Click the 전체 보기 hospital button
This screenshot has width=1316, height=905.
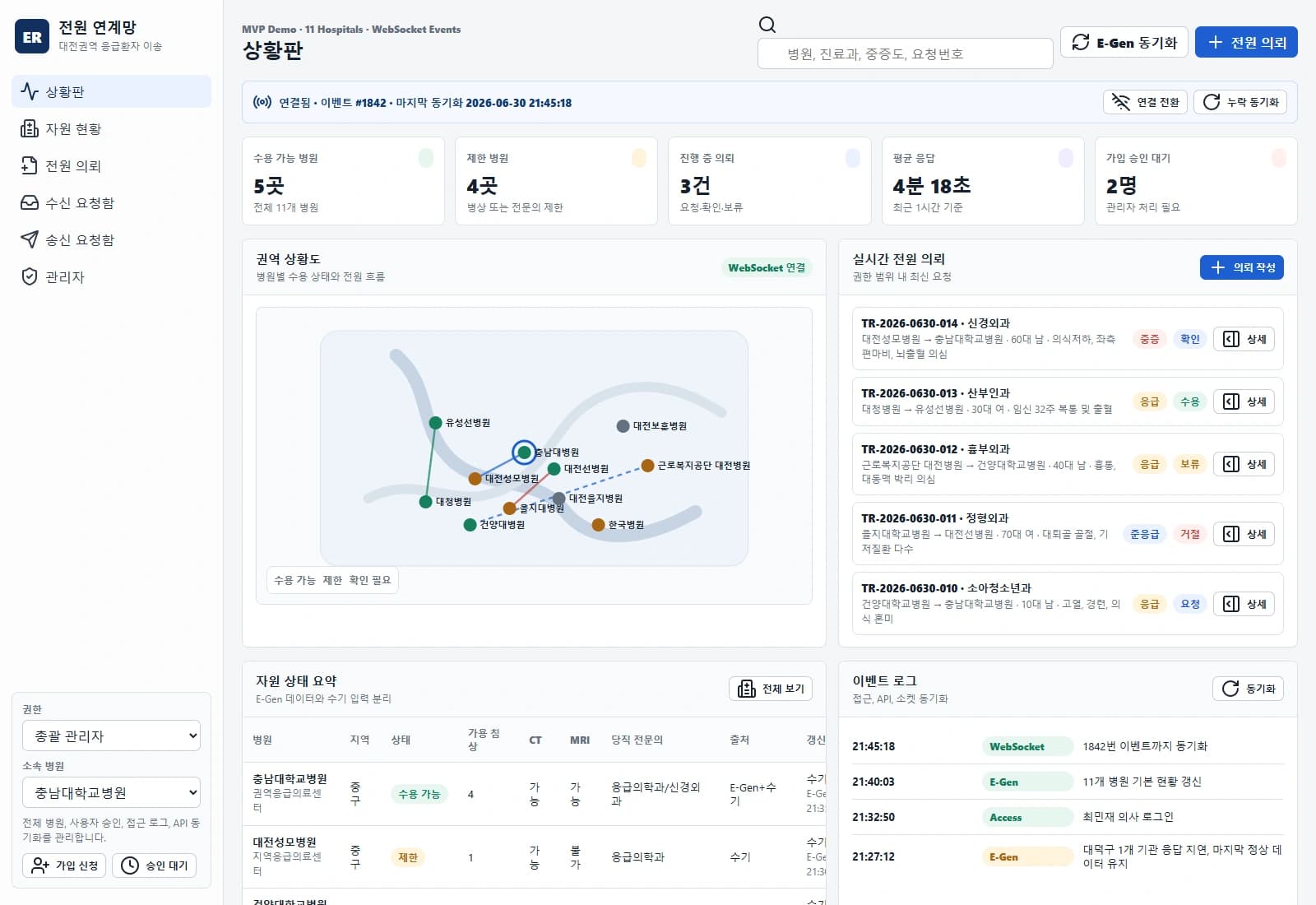tap(771, 689)
